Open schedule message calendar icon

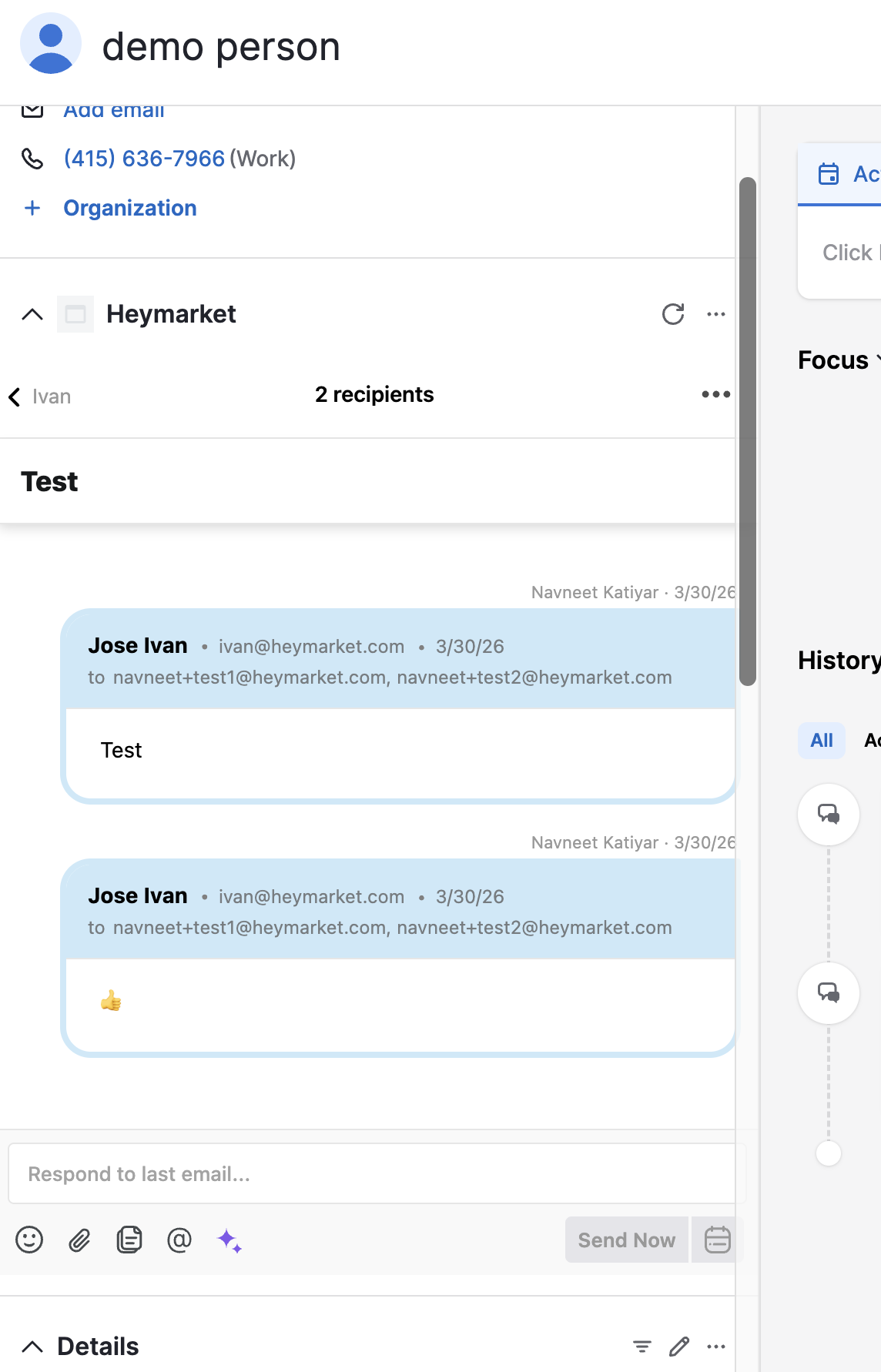pos(716,1240)
